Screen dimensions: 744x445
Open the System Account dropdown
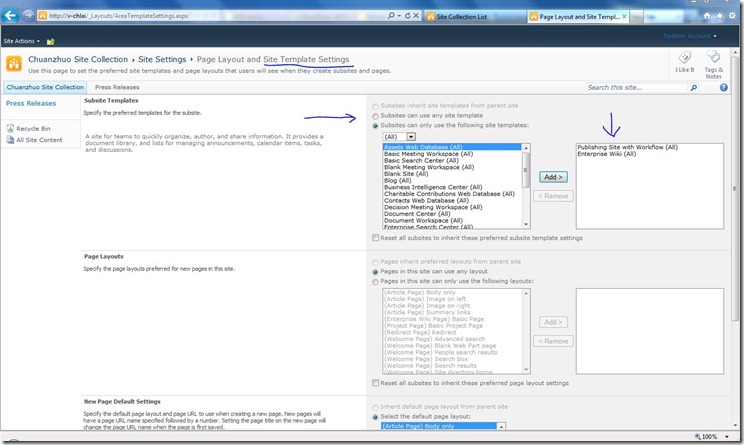tap(689, 36)
